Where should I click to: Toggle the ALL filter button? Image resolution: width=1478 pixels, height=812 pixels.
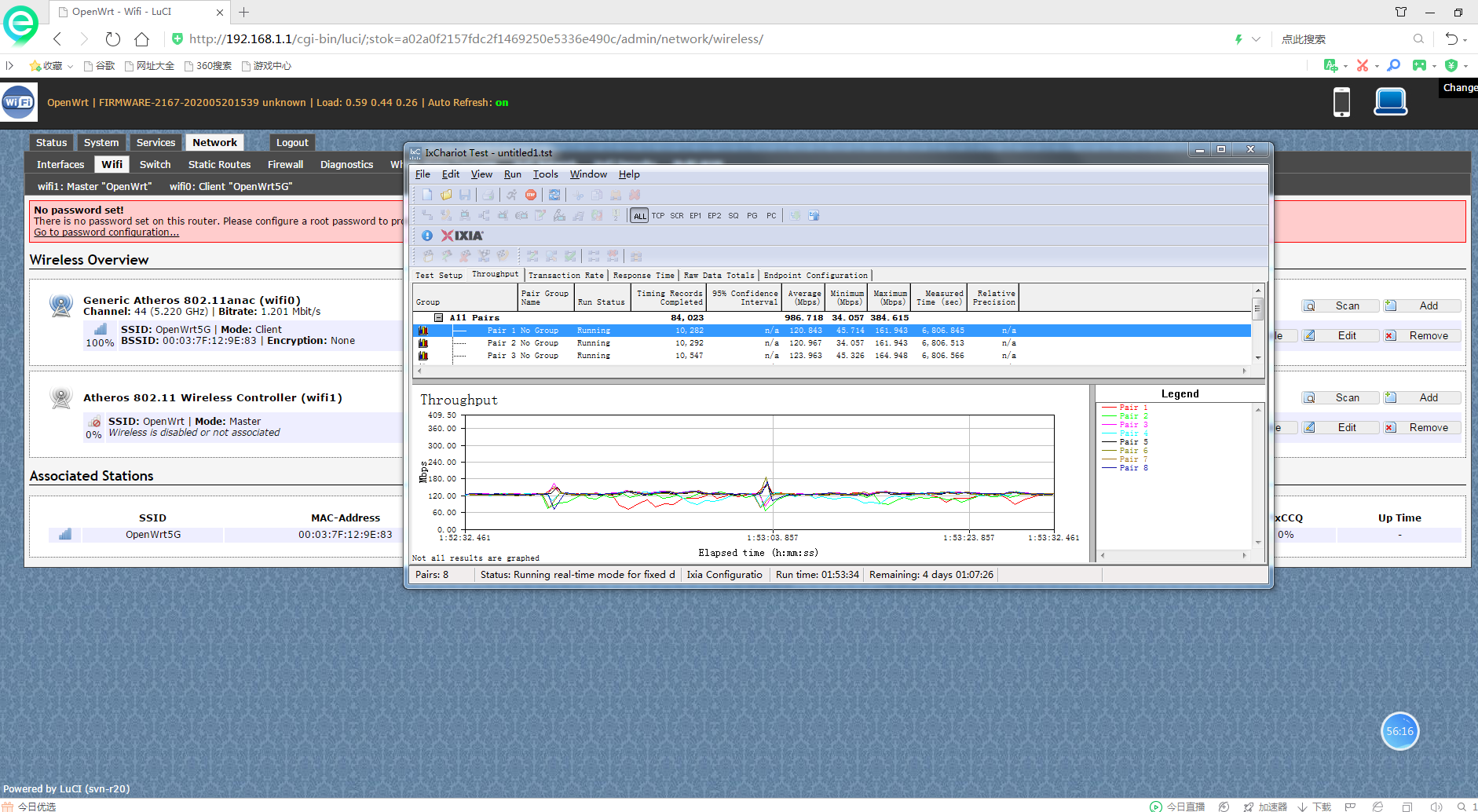[640, 216]
